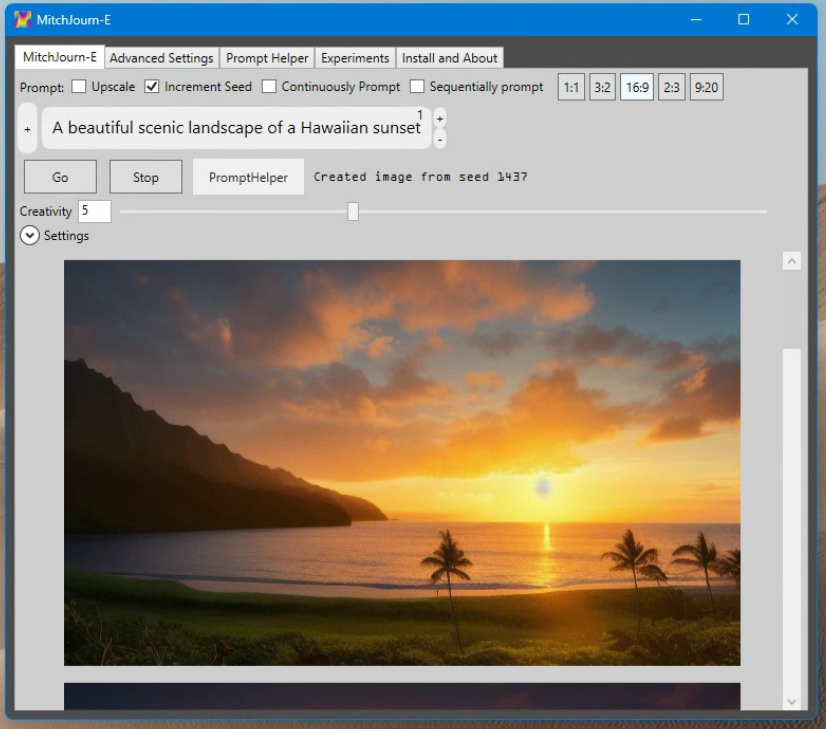Click the MitchJourn-E logo in the title bar
The height and width of the screenshot is (729, 826).
[x=22, y=19]
